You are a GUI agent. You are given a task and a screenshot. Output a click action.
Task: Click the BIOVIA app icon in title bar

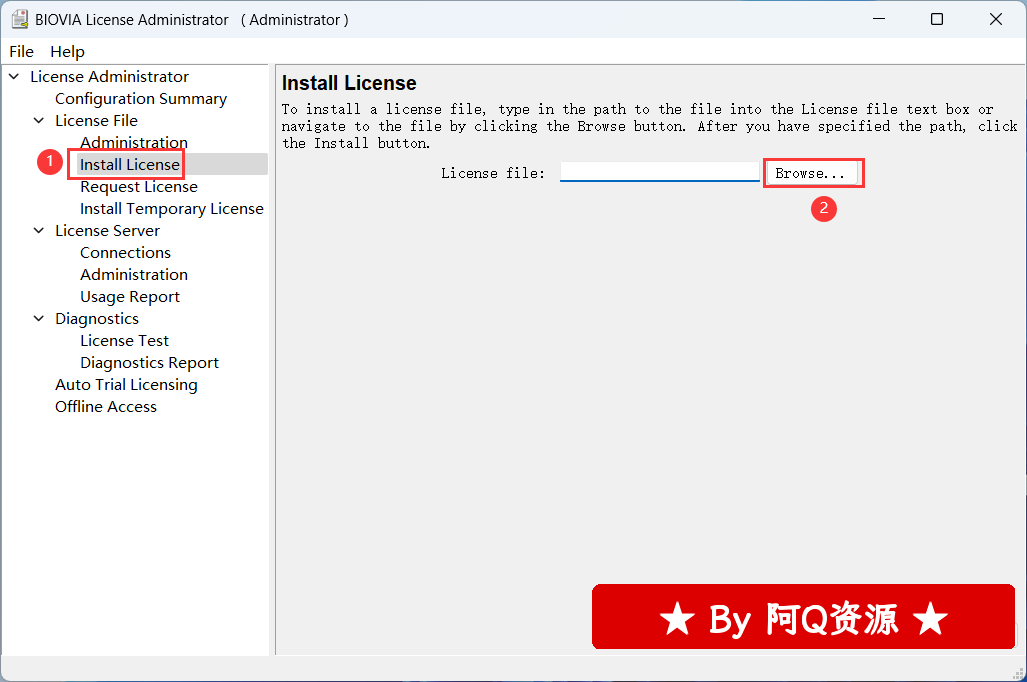[x=19, y=19]
